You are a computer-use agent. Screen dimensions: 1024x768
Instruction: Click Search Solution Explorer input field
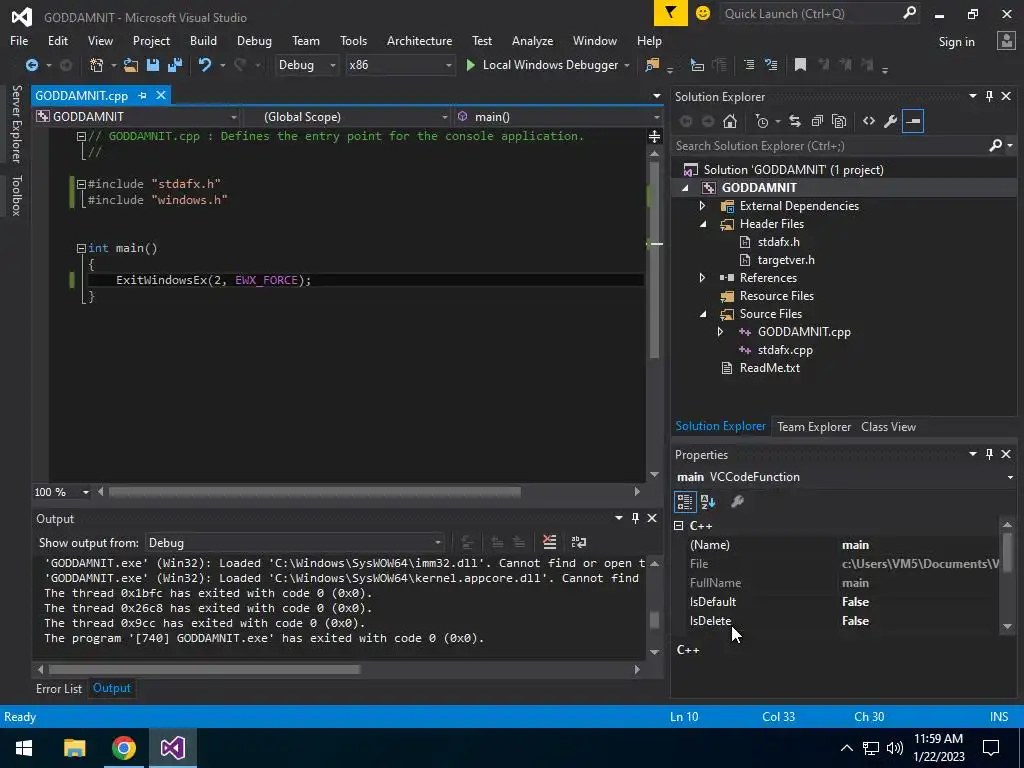click(x=829, y=146)
